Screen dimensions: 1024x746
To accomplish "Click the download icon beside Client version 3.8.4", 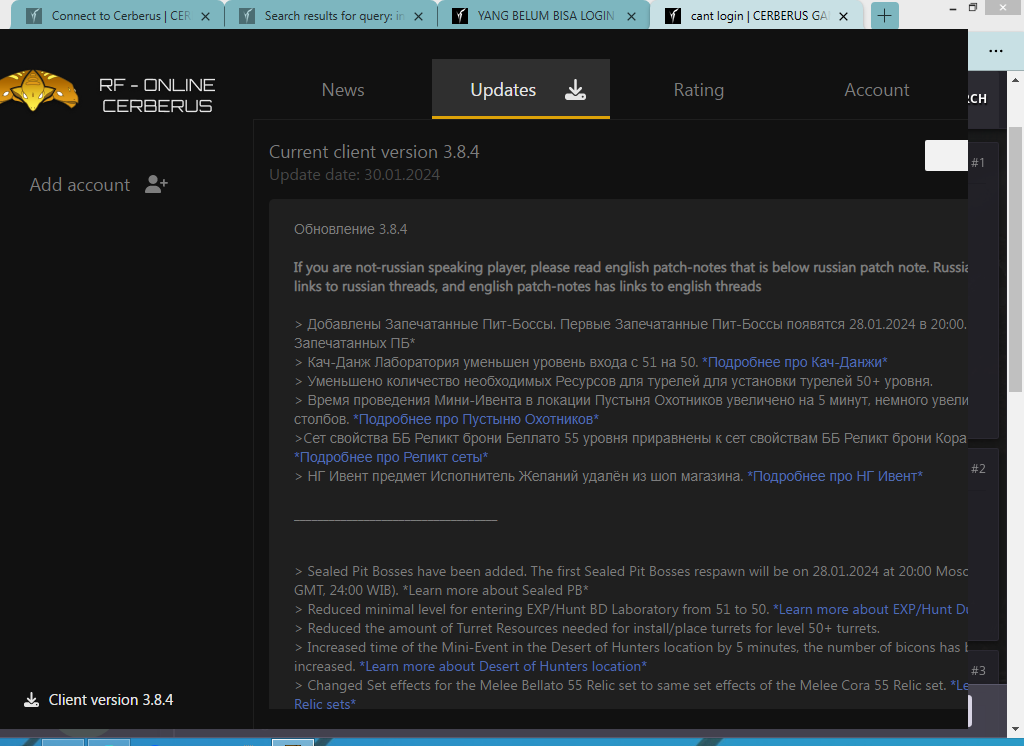I will [31, 700].
